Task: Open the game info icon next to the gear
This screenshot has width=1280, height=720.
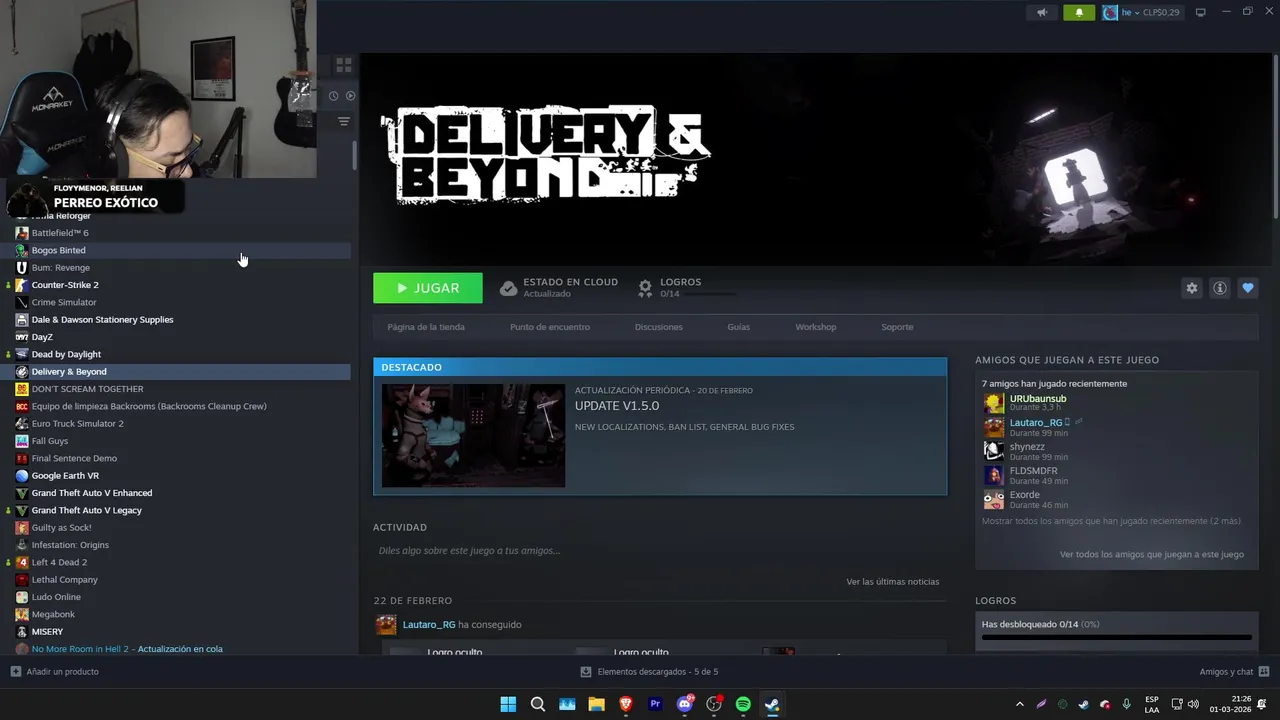Action: coord(1220,288)
